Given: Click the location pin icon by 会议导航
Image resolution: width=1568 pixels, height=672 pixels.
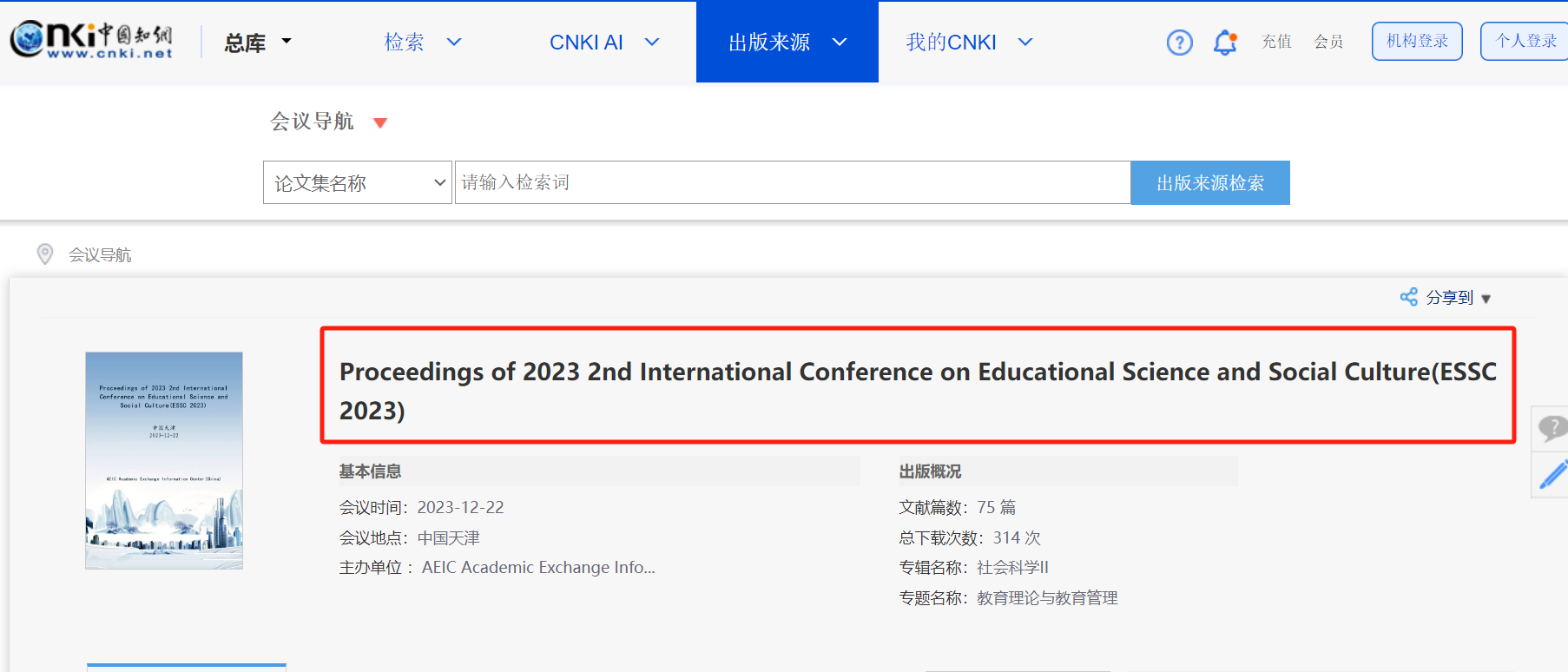Looking at the screenshot, I should pyautogui.click(x=45, y=254).
